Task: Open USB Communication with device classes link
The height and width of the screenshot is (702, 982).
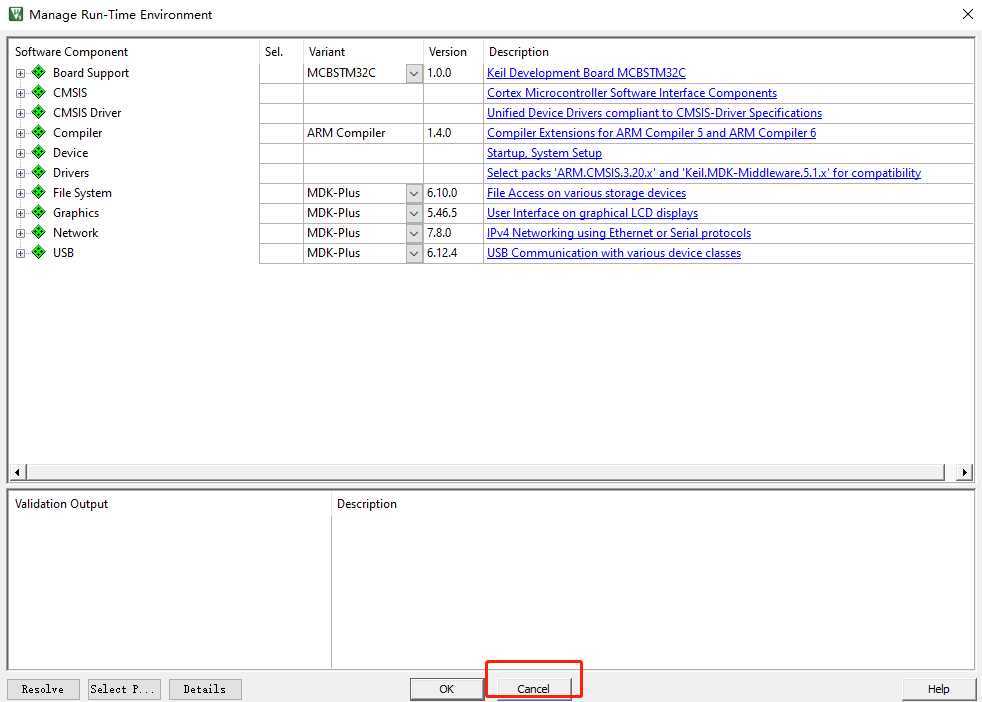Action: pos(614,253)
